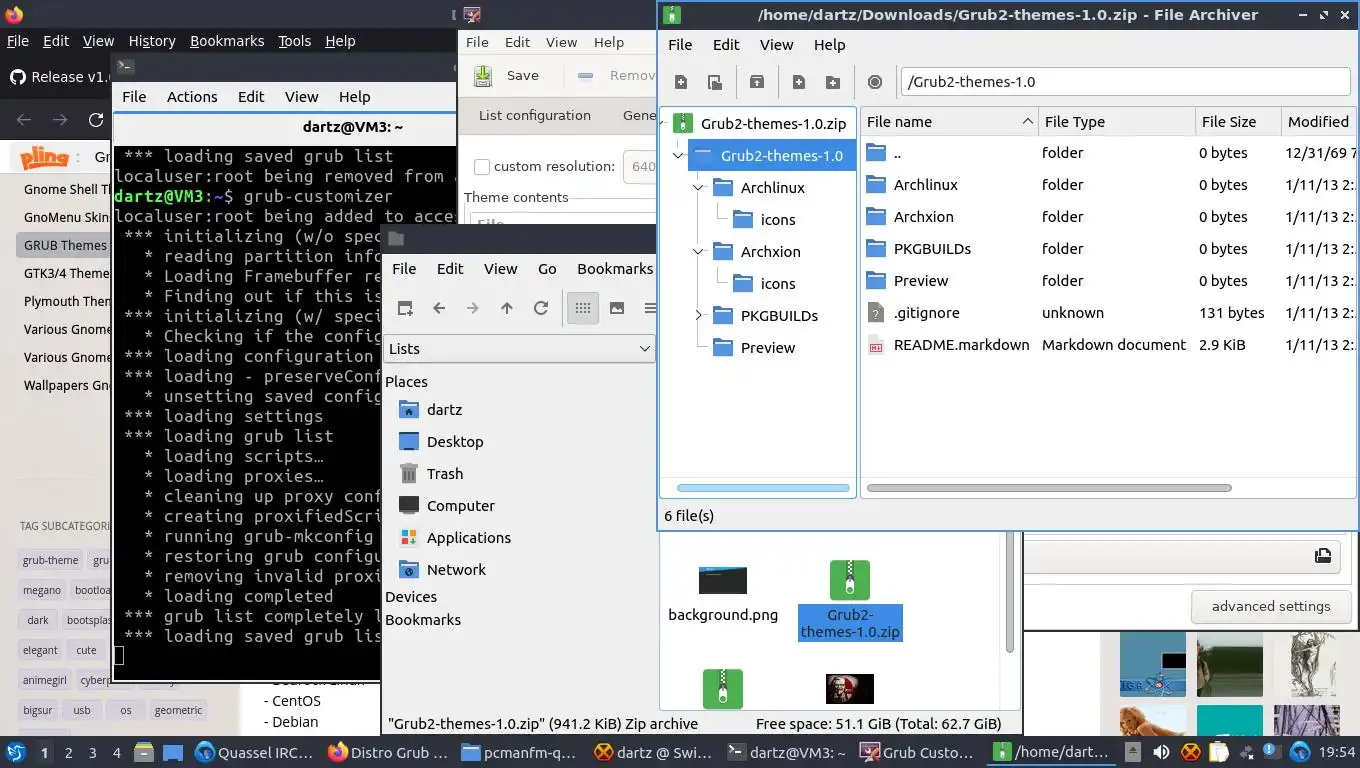Enable the custom resolution checkbox
Screen dimensions: 1360x768
click(482, 167)
